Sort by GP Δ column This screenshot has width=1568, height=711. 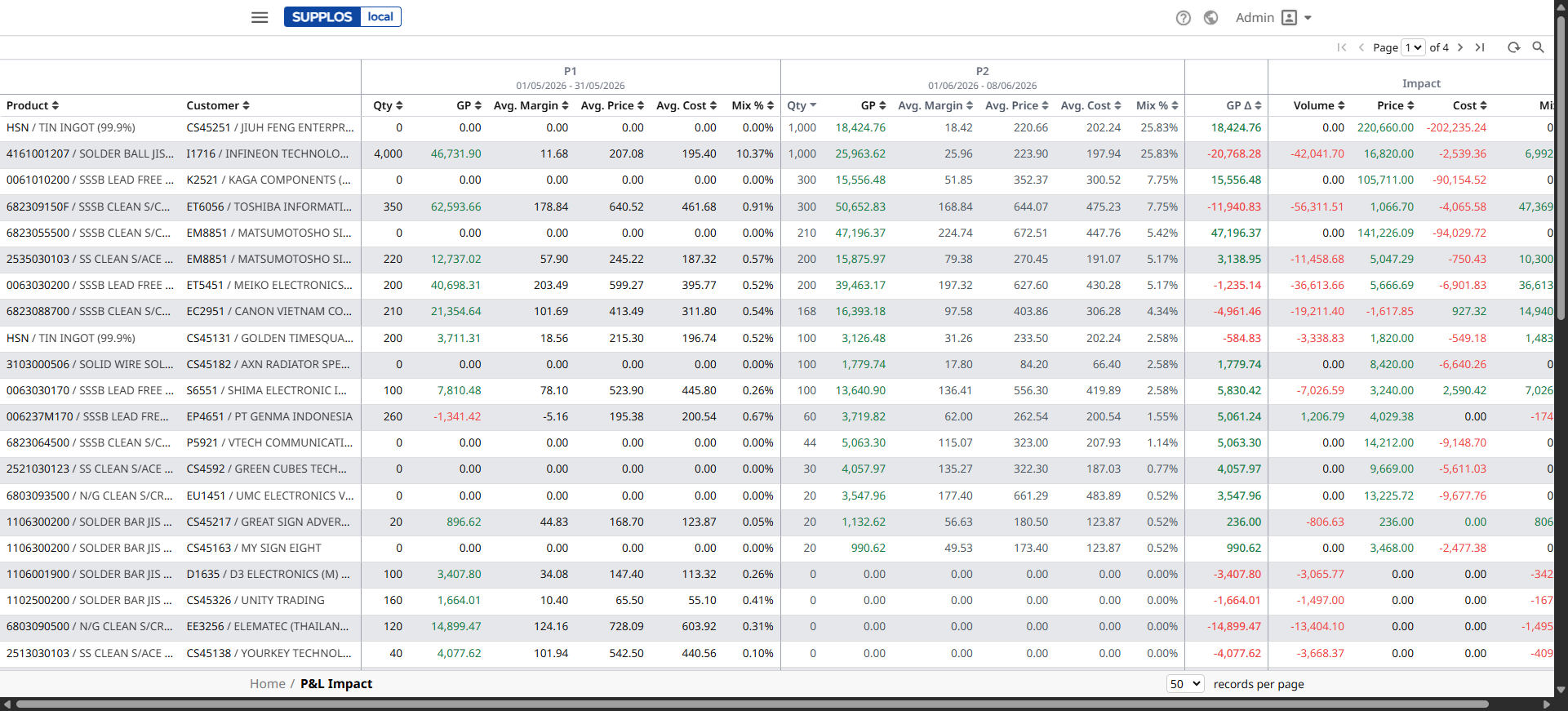(1244, 105)
